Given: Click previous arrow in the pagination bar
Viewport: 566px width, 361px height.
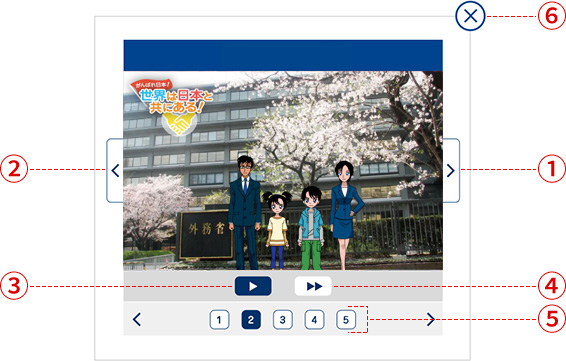Looking at the screenshot, I should (137, 319).
